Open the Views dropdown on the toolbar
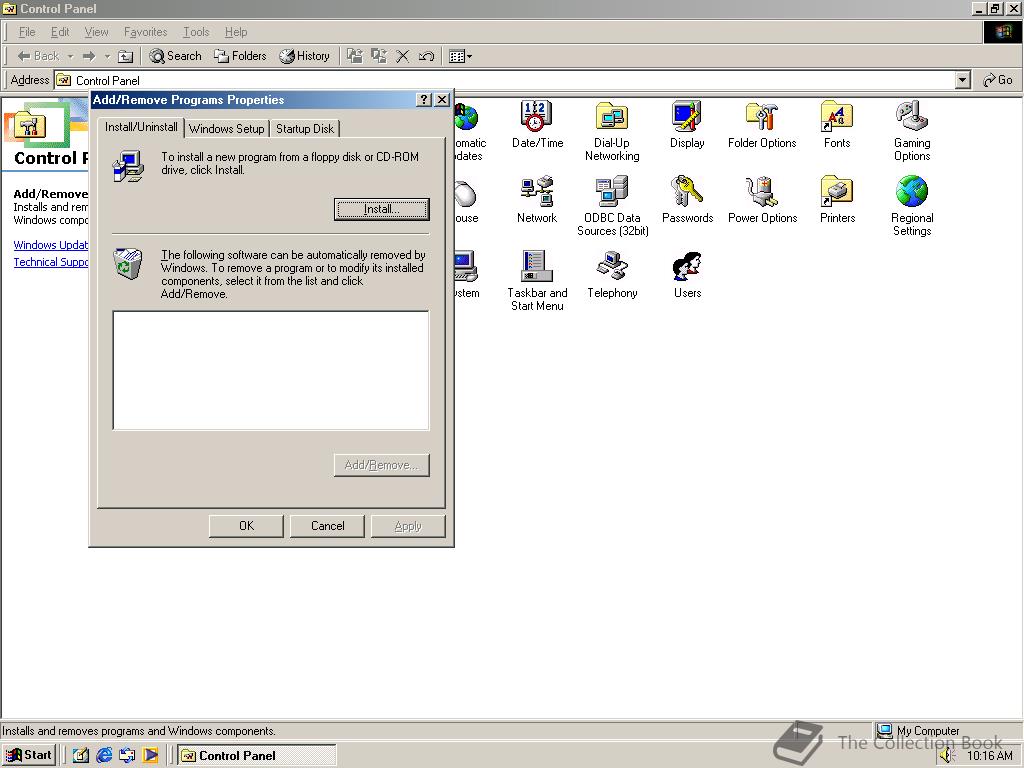This screenshot has height=768, width=1024. pos(468,56)
